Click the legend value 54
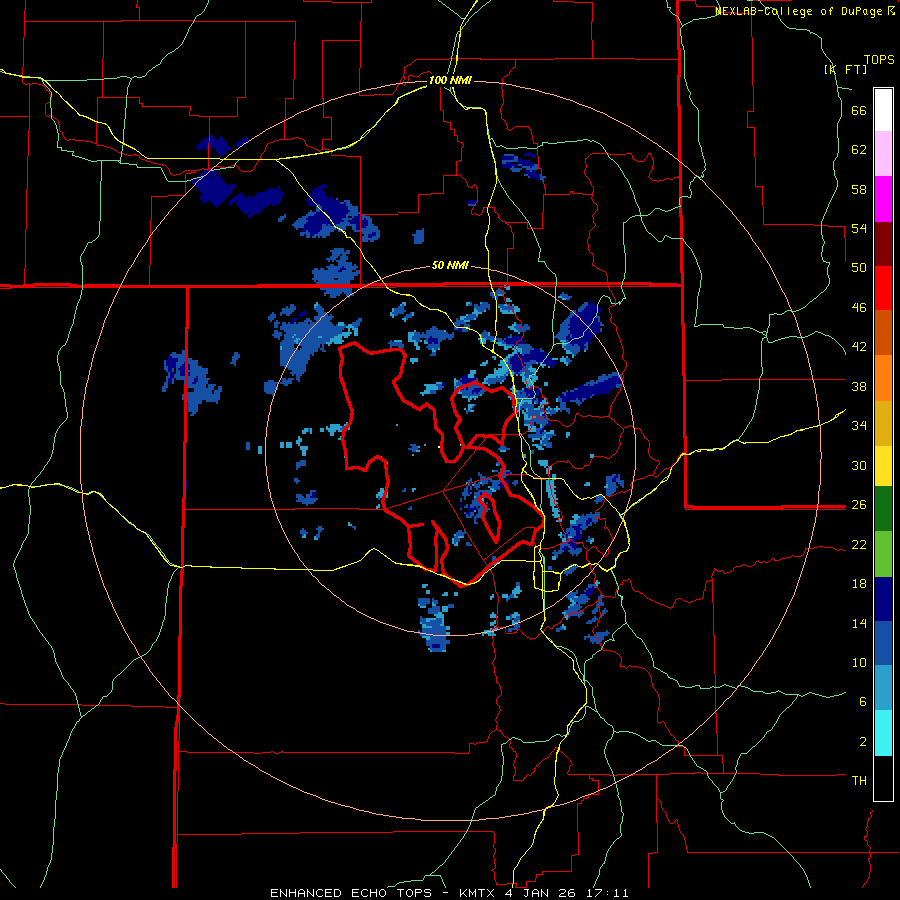The width and height of the screenshot is (900, 900). (x=859, y=228)
